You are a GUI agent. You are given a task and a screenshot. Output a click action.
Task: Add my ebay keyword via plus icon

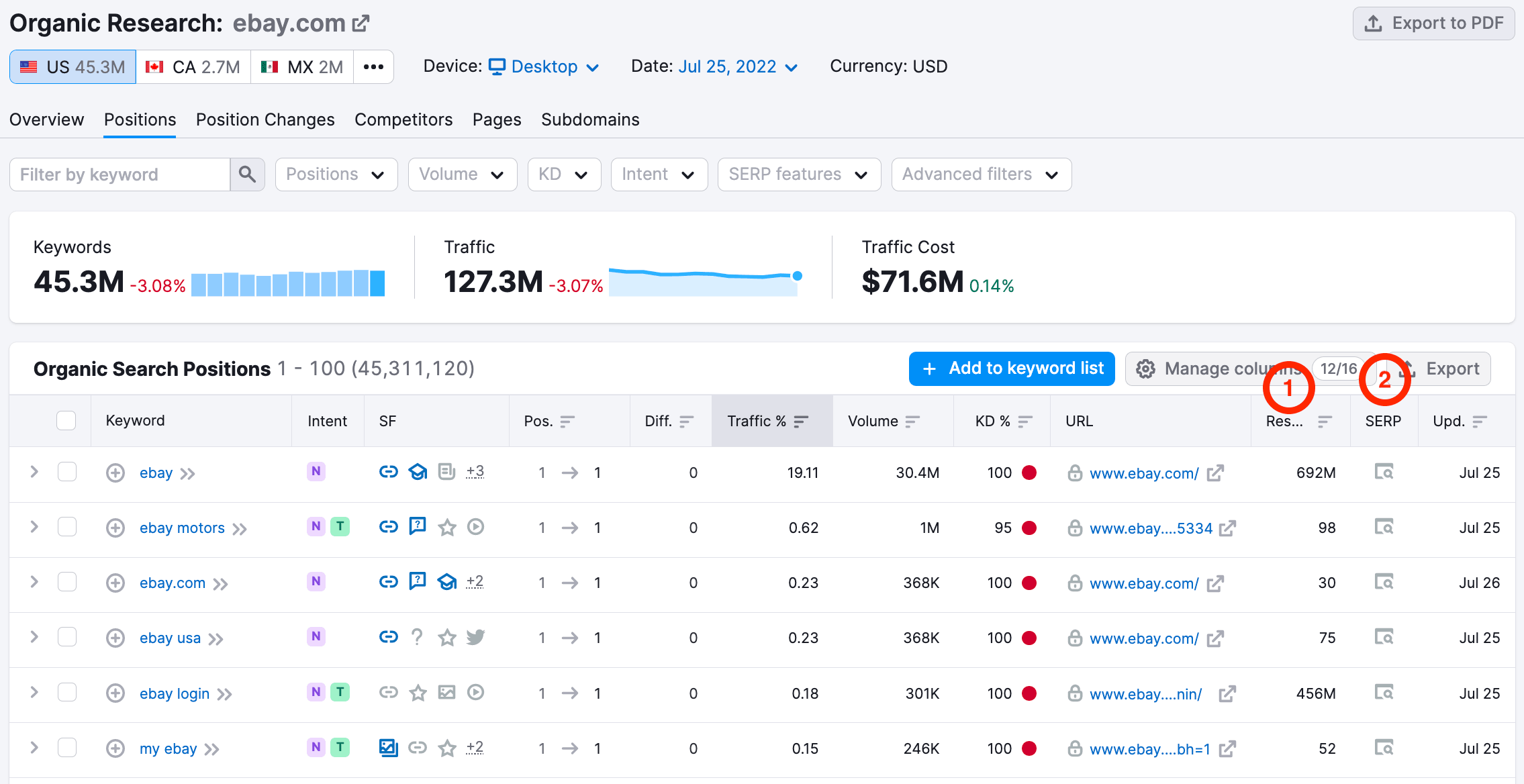pos(115,748)
